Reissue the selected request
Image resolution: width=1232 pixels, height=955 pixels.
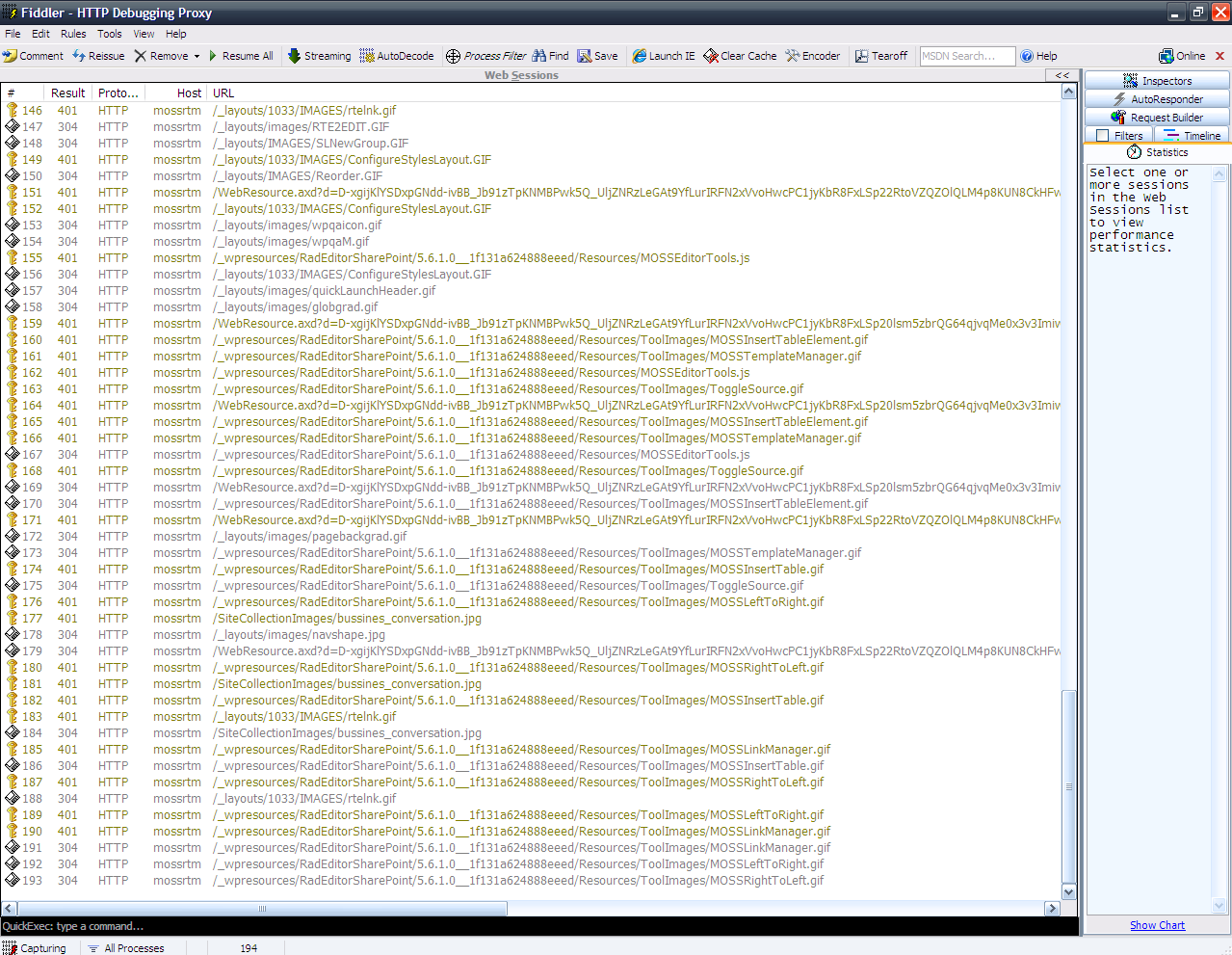pos(98,56)
